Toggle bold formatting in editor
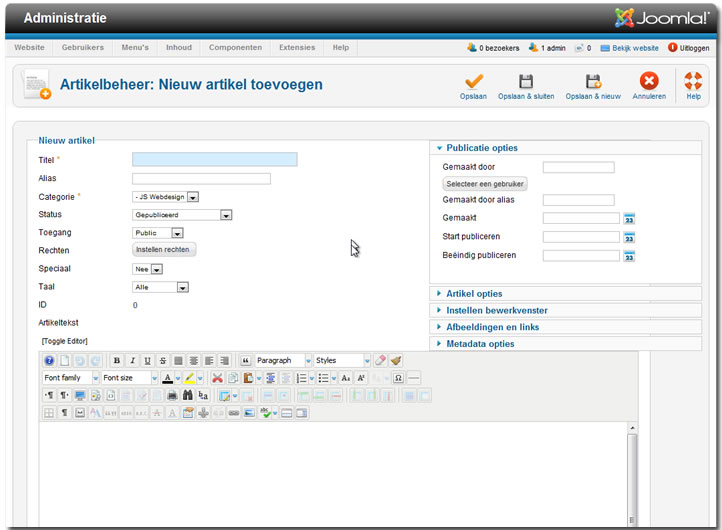This screenshot has width=722, height=530. point(117,360)
